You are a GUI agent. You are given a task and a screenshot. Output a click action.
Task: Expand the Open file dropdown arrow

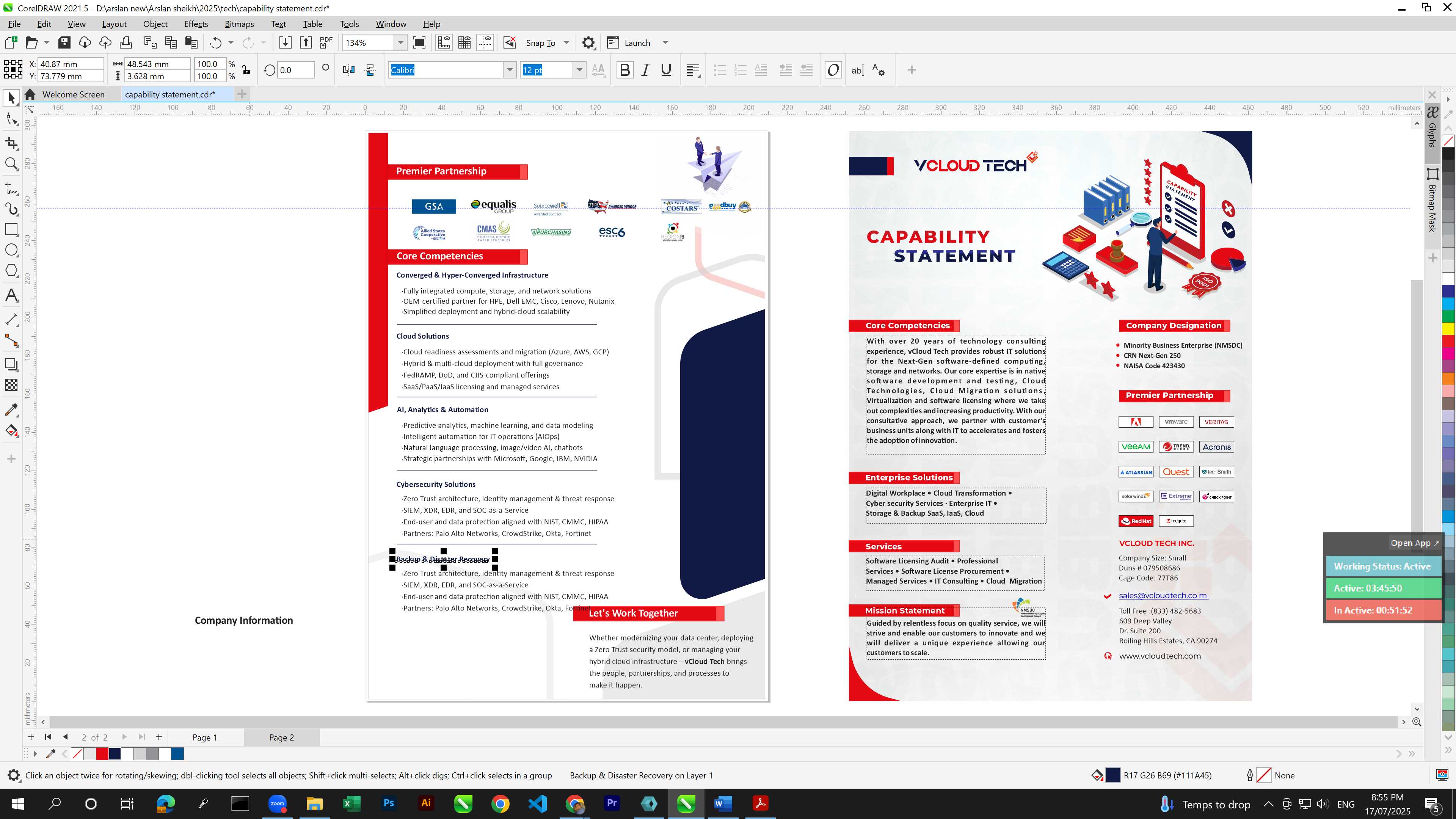(46, 42)
